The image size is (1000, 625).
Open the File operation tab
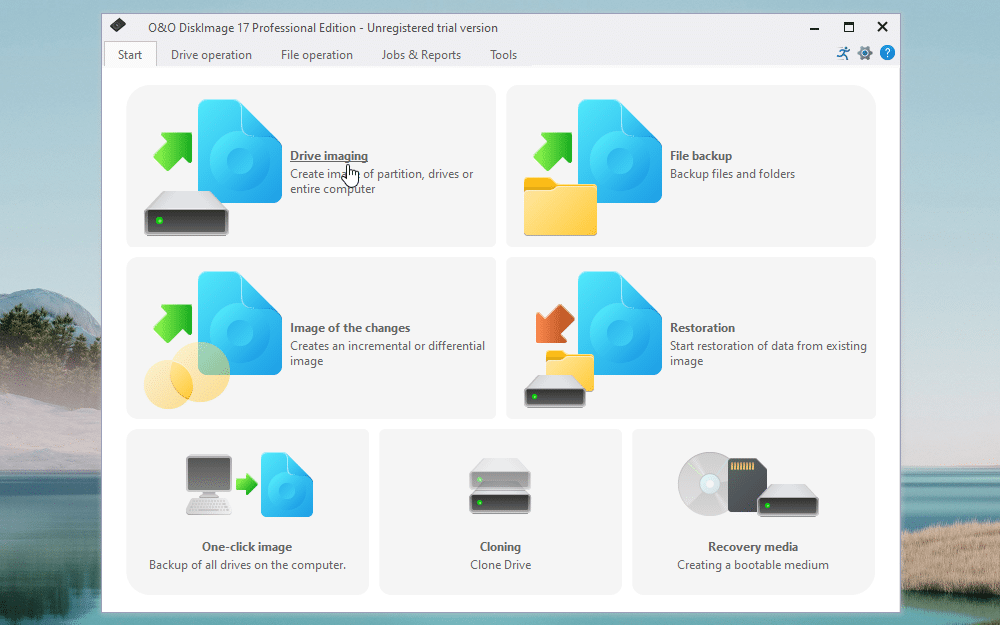pos(317,55)
